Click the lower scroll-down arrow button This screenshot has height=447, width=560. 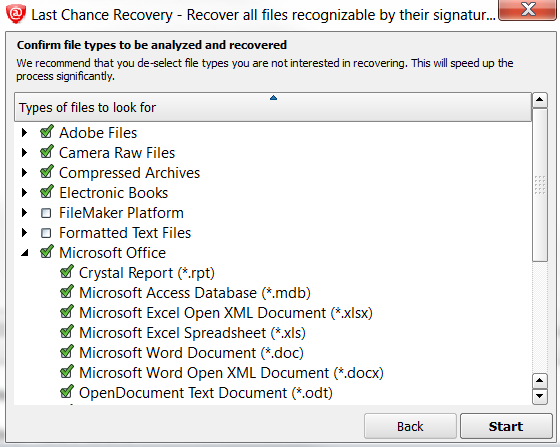540,396
